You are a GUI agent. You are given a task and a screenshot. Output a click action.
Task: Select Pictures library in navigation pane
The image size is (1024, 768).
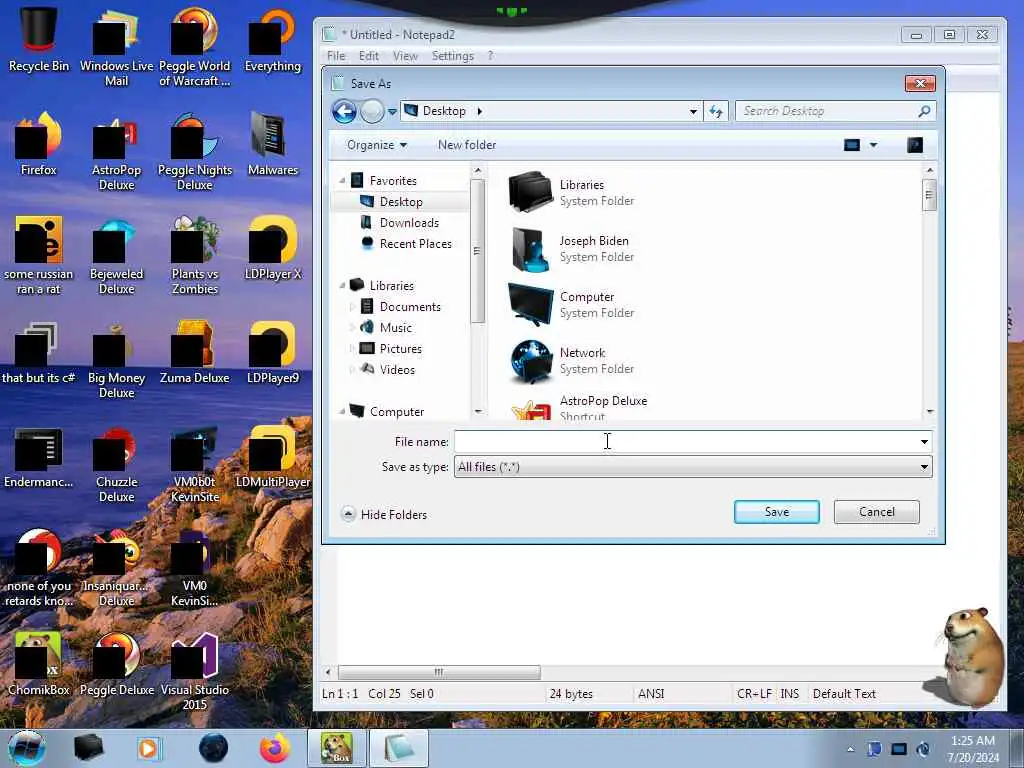point(400,348)
